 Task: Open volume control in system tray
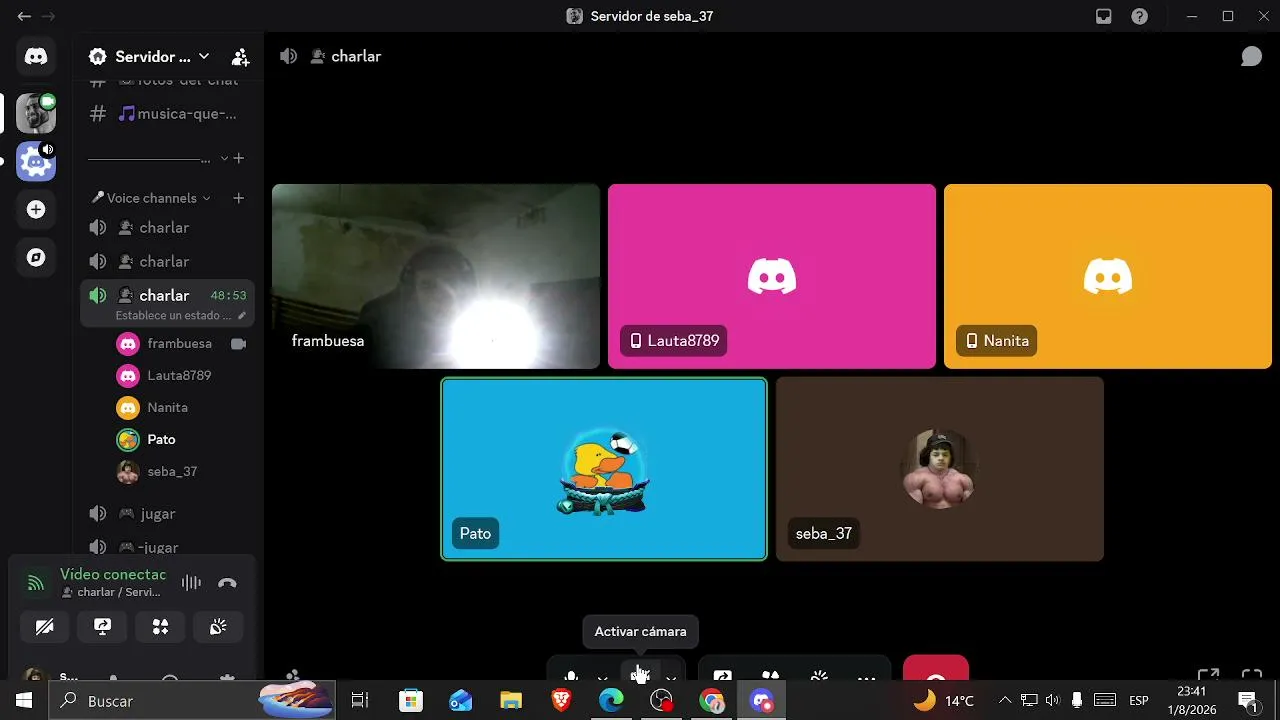(x=1052, y=701)
